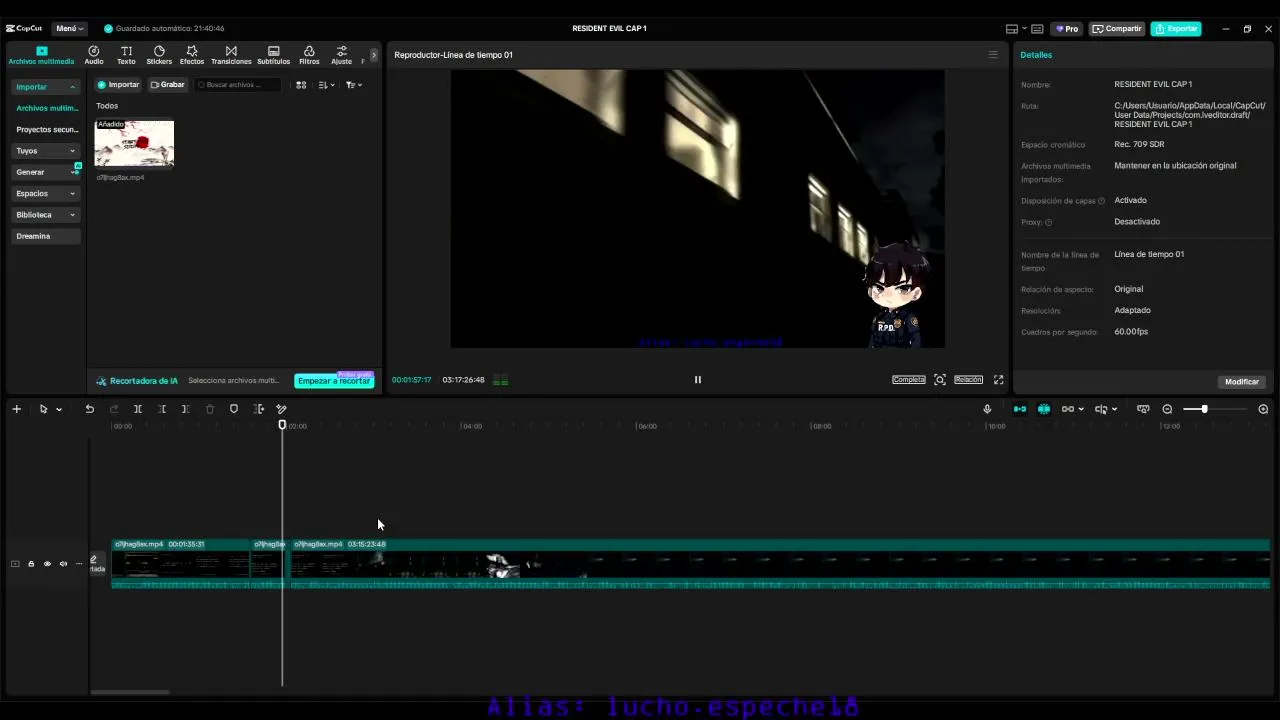The height and width of the screenshot is (720, 1280).
Task: Click the trash delete icon in the timeline toolbar
Action: pos(210,409)
